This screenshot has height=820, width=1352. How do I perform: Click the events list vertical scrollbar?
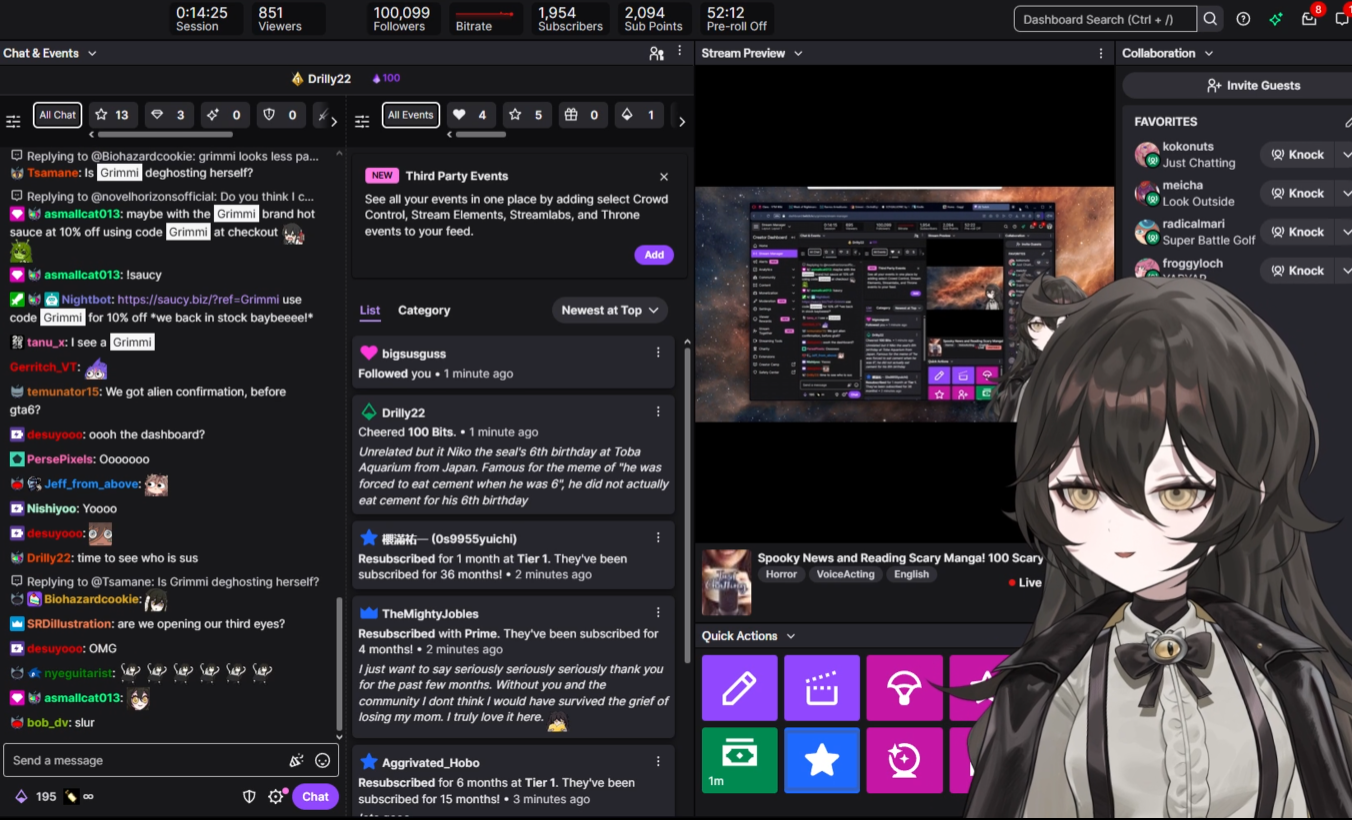pyautogui.click(x=687, y=505)
